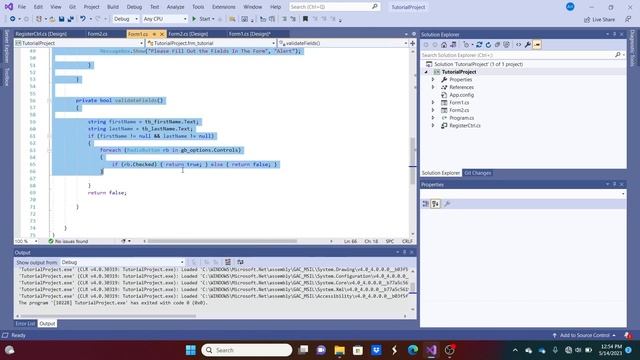Click the Windows Start button on taskbar

[191, 350]
